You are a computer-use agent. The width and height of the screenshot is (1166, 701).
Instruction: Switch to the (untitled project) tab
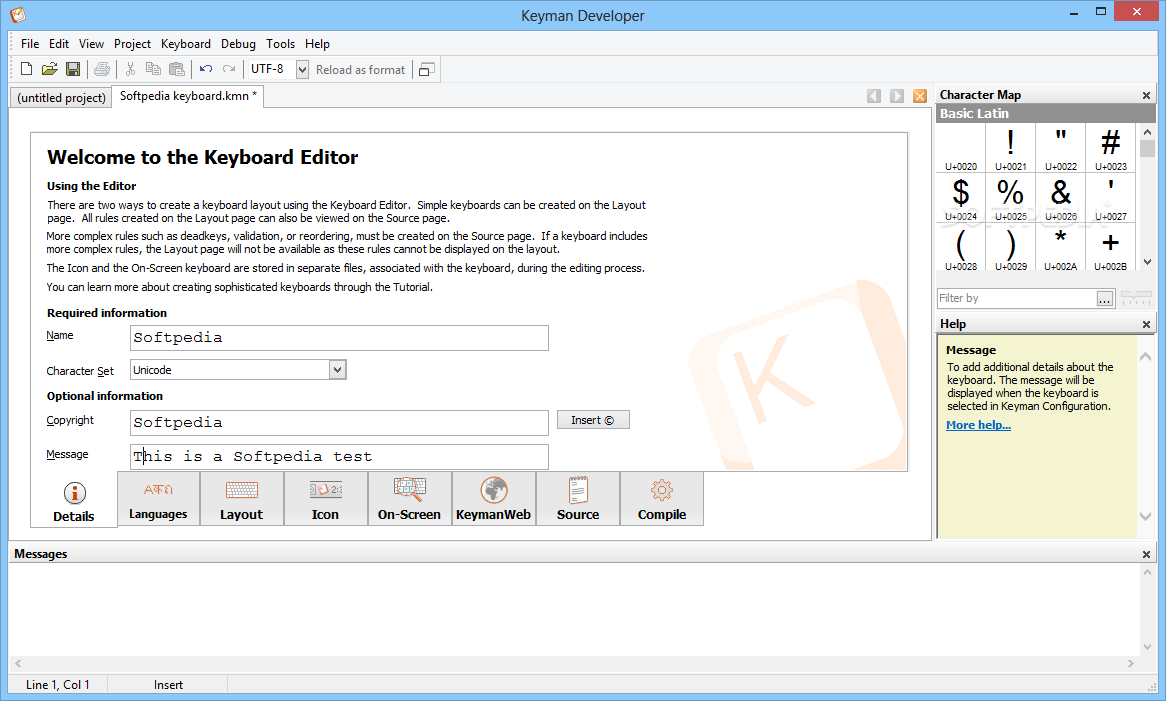61,97
